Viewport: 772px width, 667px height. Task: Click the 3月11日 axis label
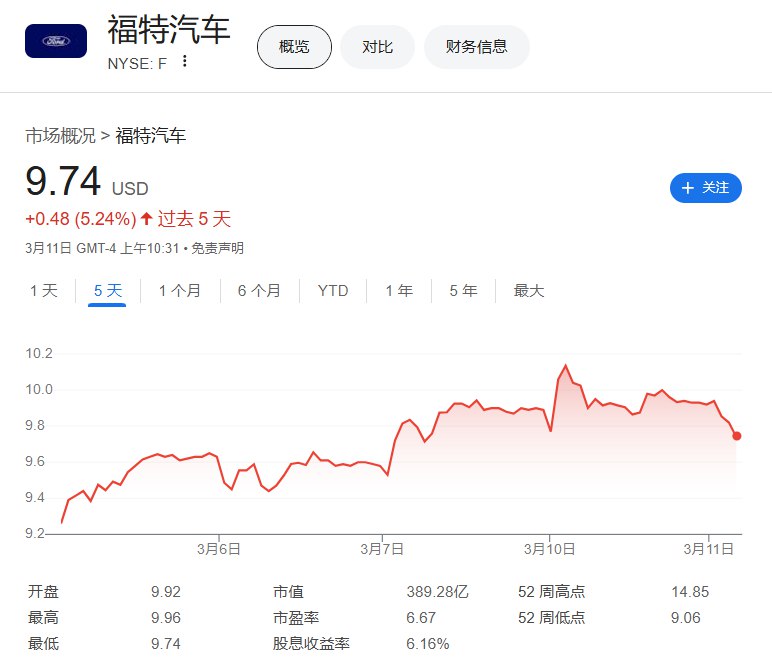coord(708,549)
